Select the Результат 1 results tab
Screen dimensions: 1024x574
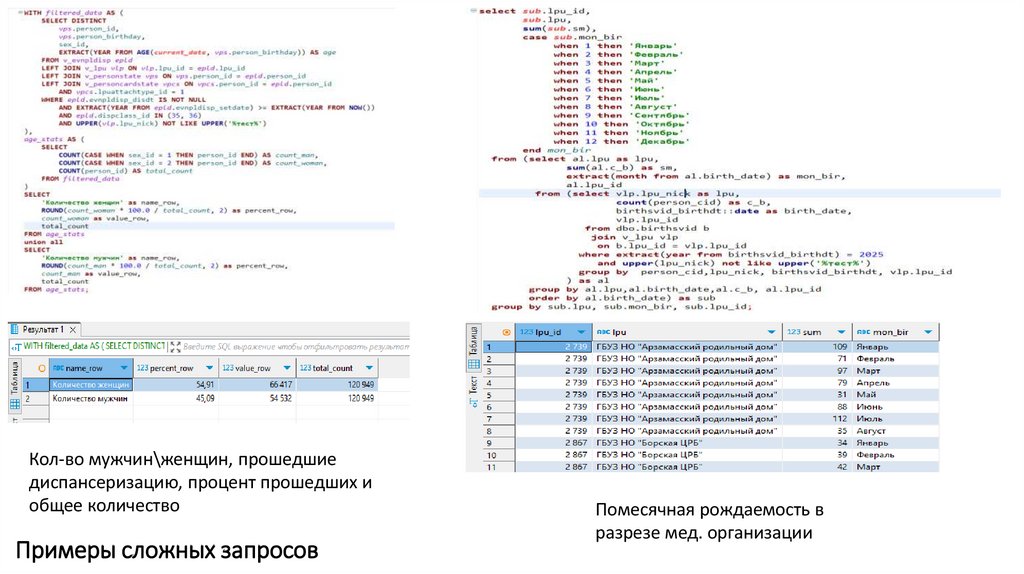point(43,330)
